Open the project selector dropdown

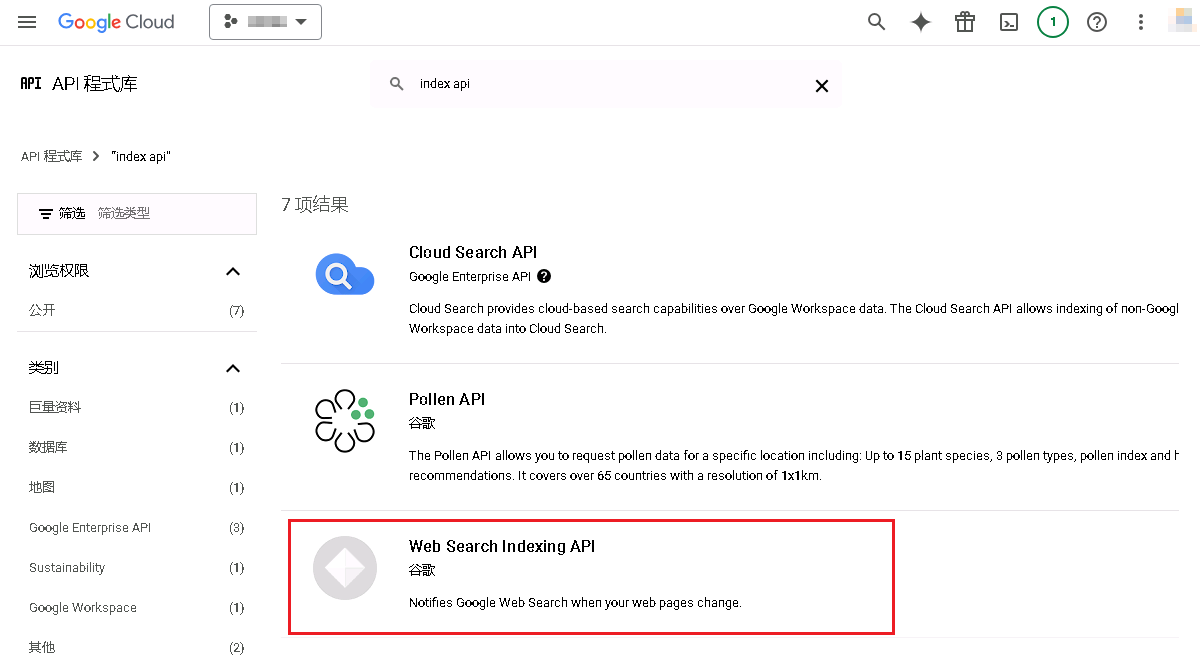[x=265, y=22]
